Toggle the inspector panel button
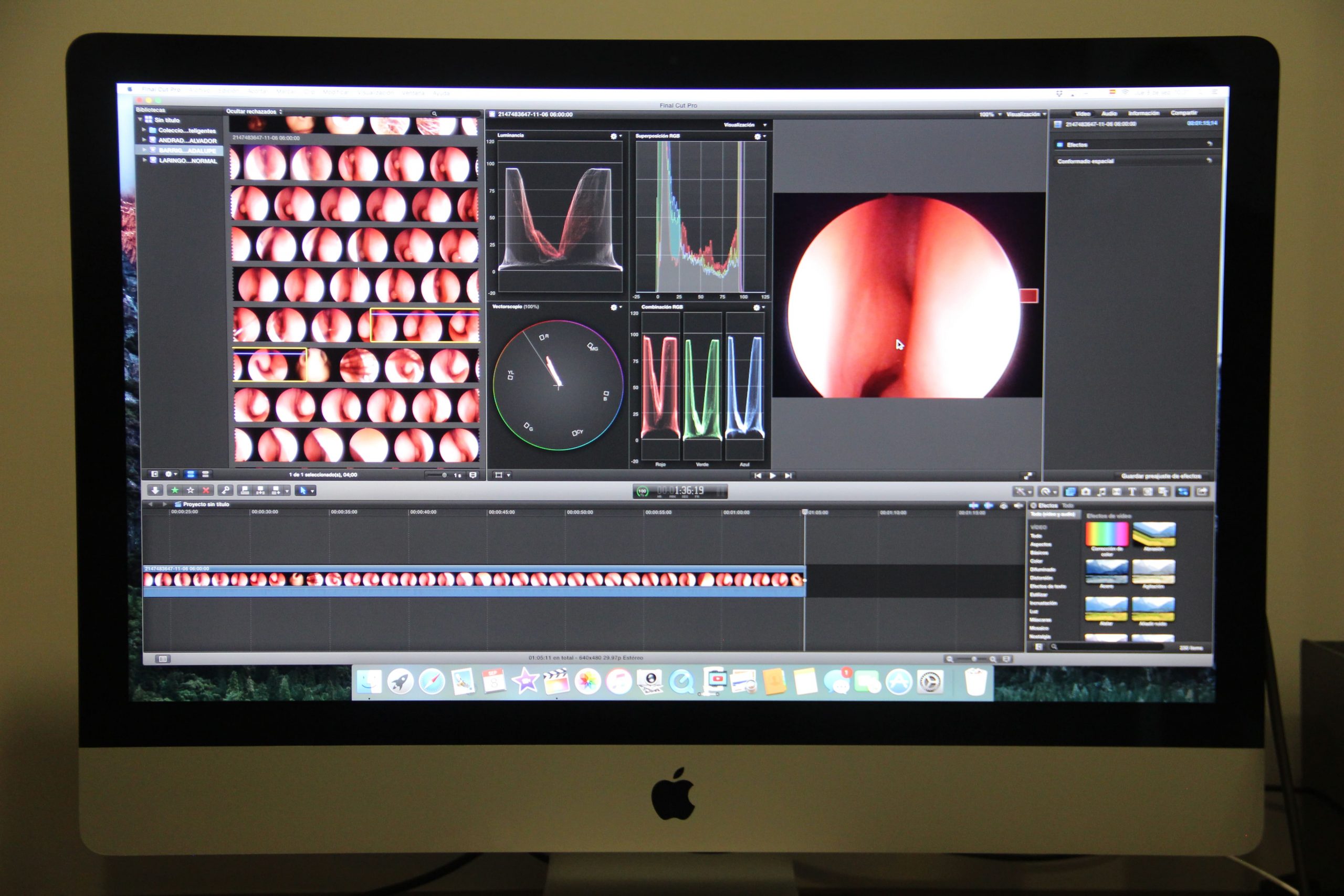The height and width of the screenshot is (896, 1344). coord(1183,491)
